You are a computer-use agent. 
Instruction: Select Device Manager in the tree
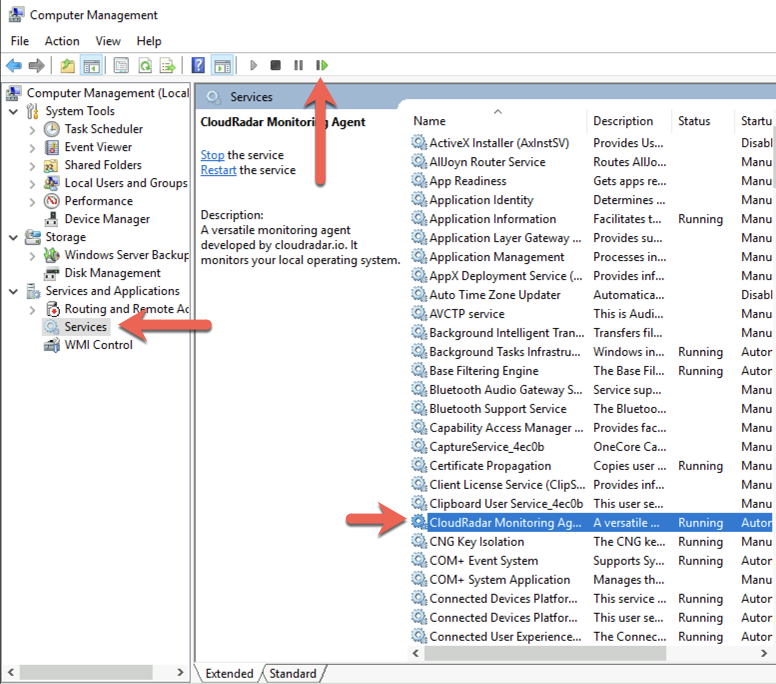(x=107, y=219)
